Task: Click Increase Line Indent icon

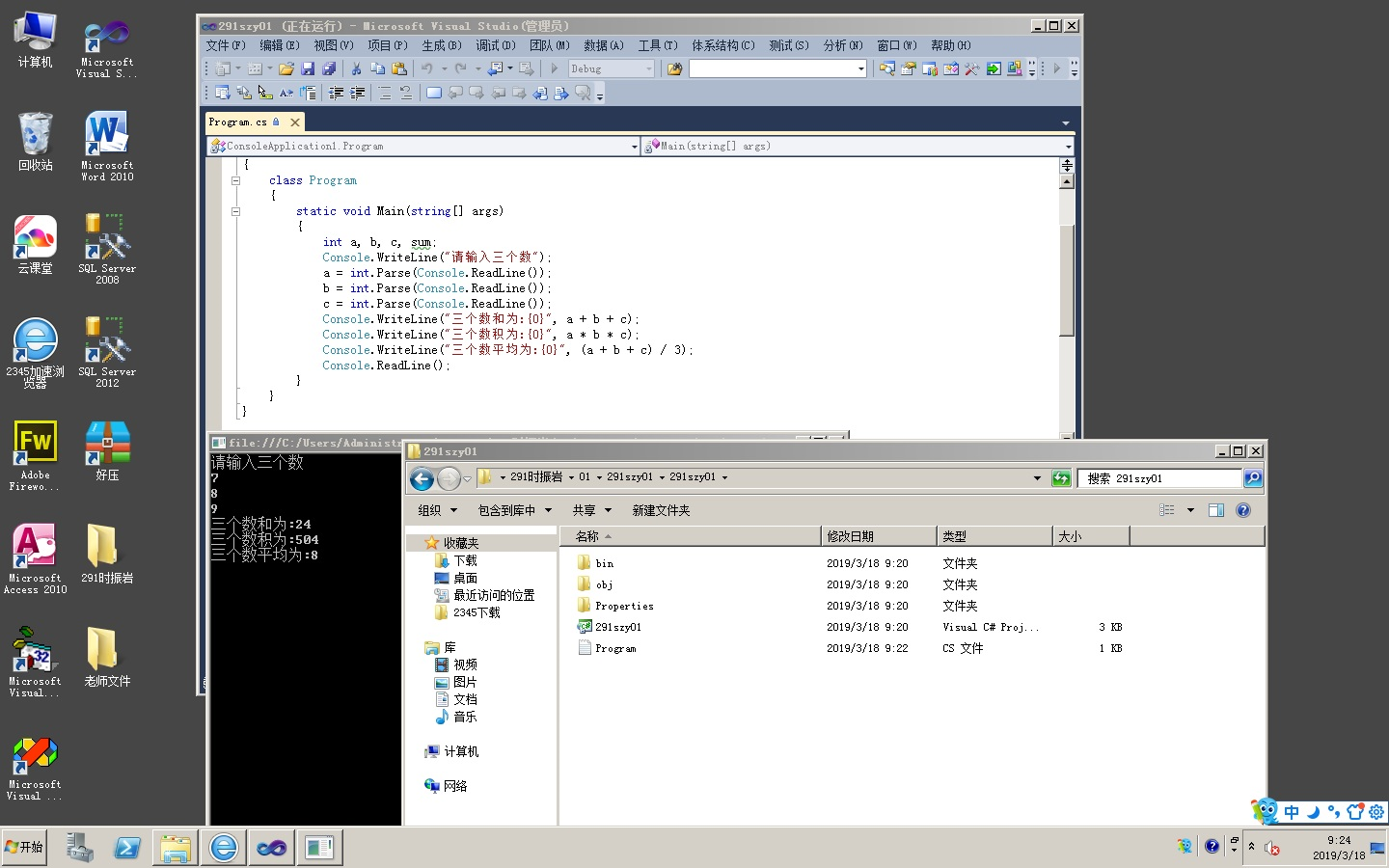Action: (357, 93)
